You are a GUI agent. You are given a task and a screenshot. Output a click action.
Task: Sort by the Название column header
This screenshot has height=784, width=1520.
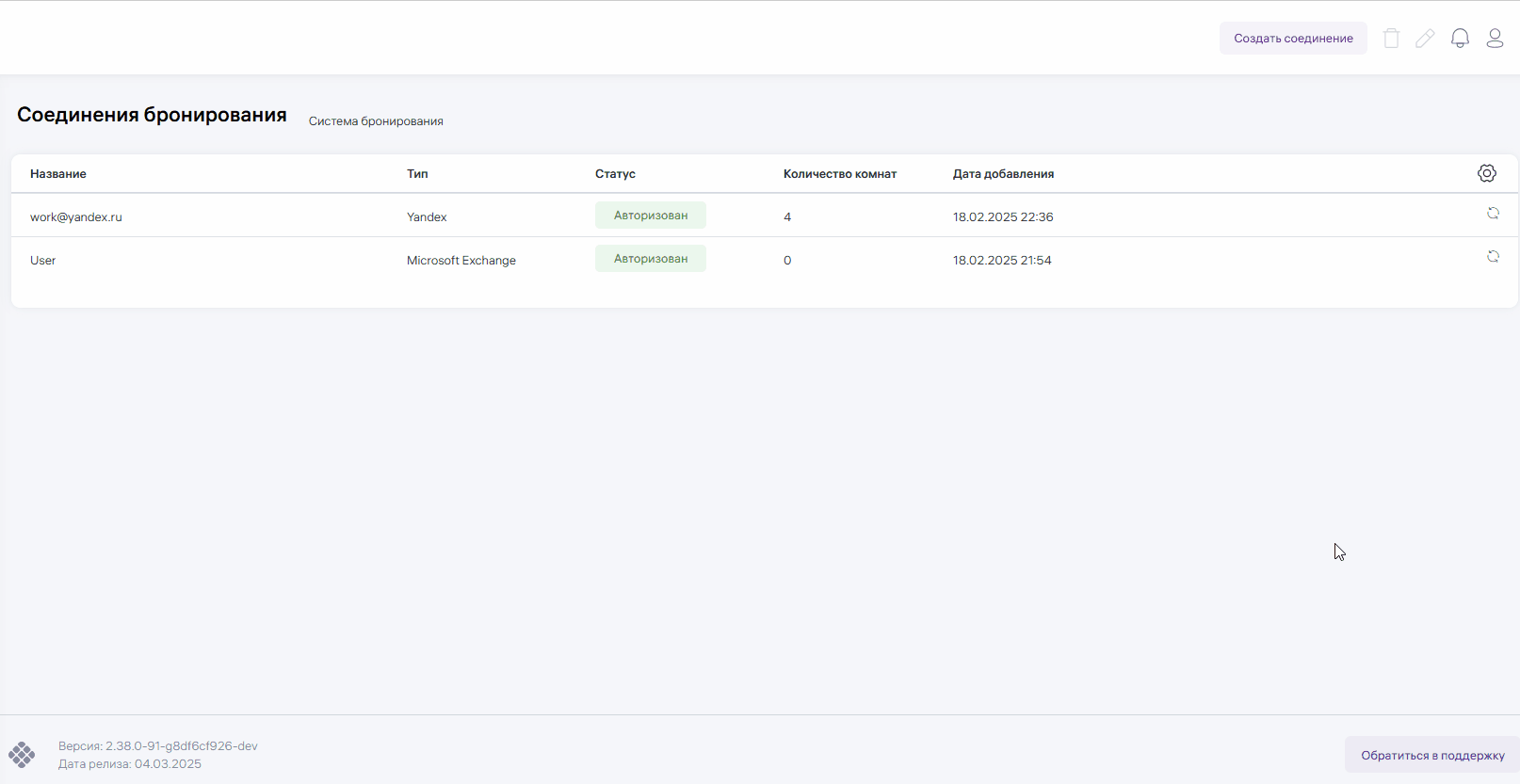[58, 174]
